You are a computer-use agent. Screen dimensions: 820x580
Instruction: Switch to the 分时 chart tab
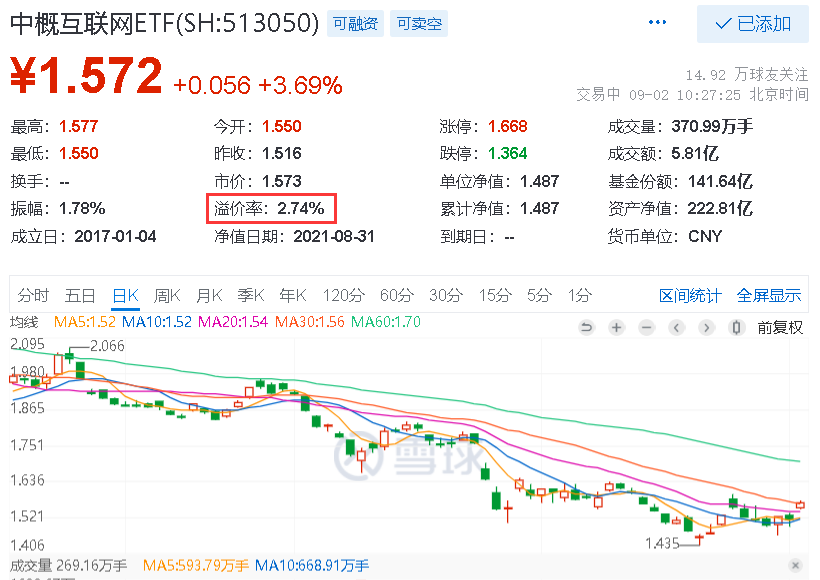point(33,295)
